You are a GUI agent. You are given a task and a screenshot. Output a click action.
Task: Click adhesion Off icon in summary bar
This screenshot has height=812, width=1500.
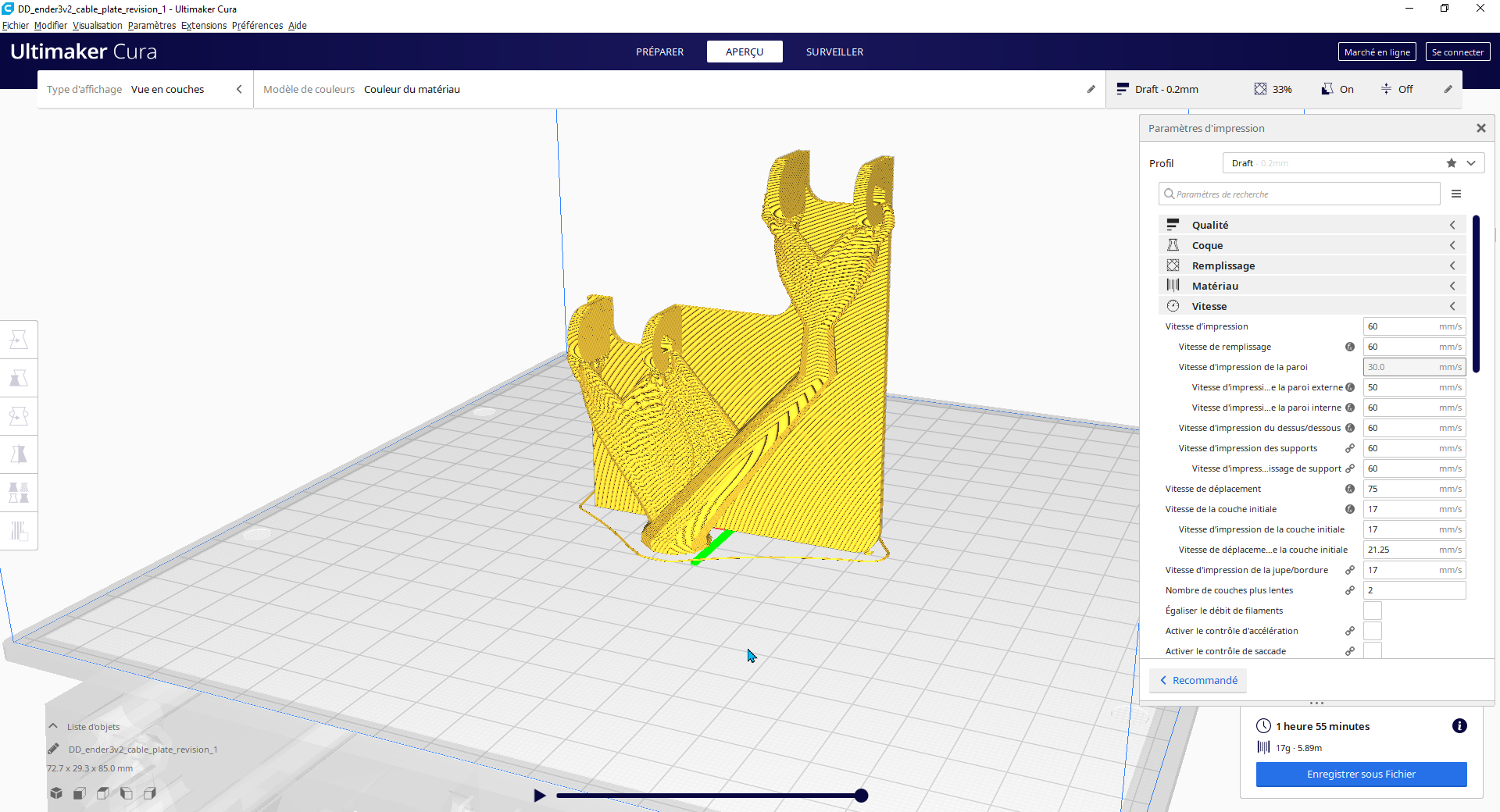pyautogui.click(x=1386, y=89)
